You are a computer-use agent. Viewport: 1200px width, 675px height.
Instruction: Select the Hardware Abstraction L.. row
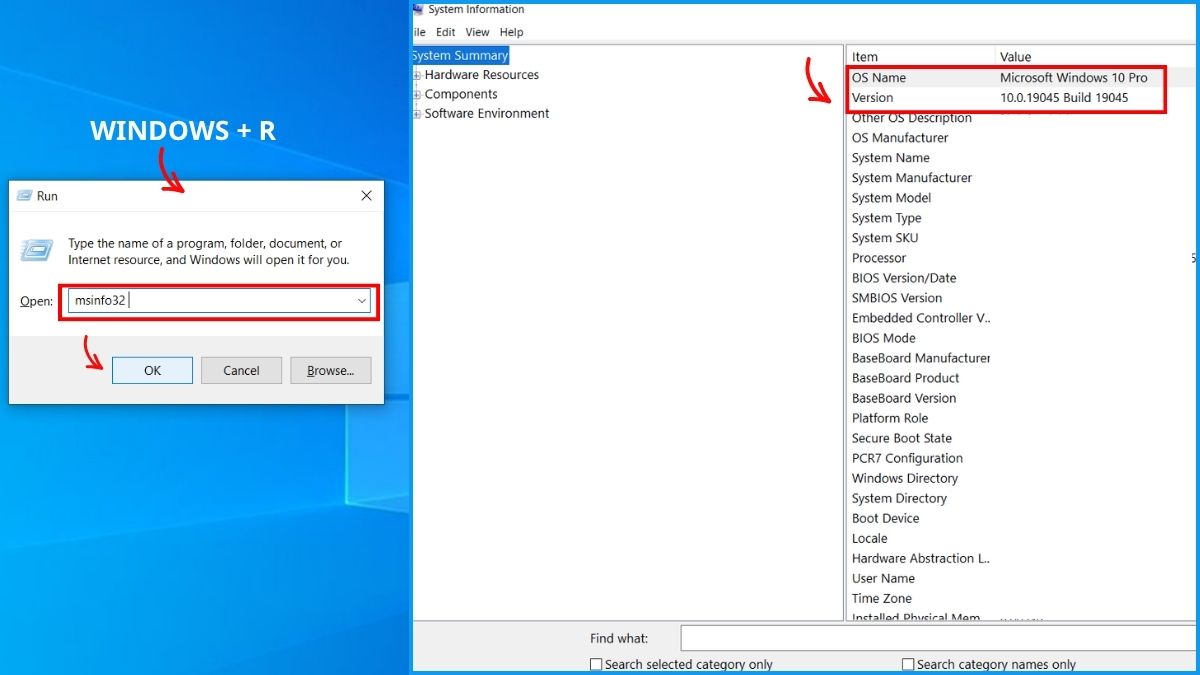coord(1022,558)
